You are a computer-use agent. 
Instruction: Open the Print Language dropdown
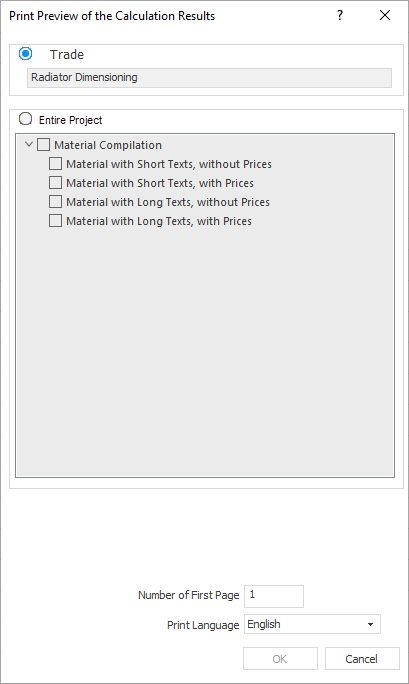coord(312,624)
